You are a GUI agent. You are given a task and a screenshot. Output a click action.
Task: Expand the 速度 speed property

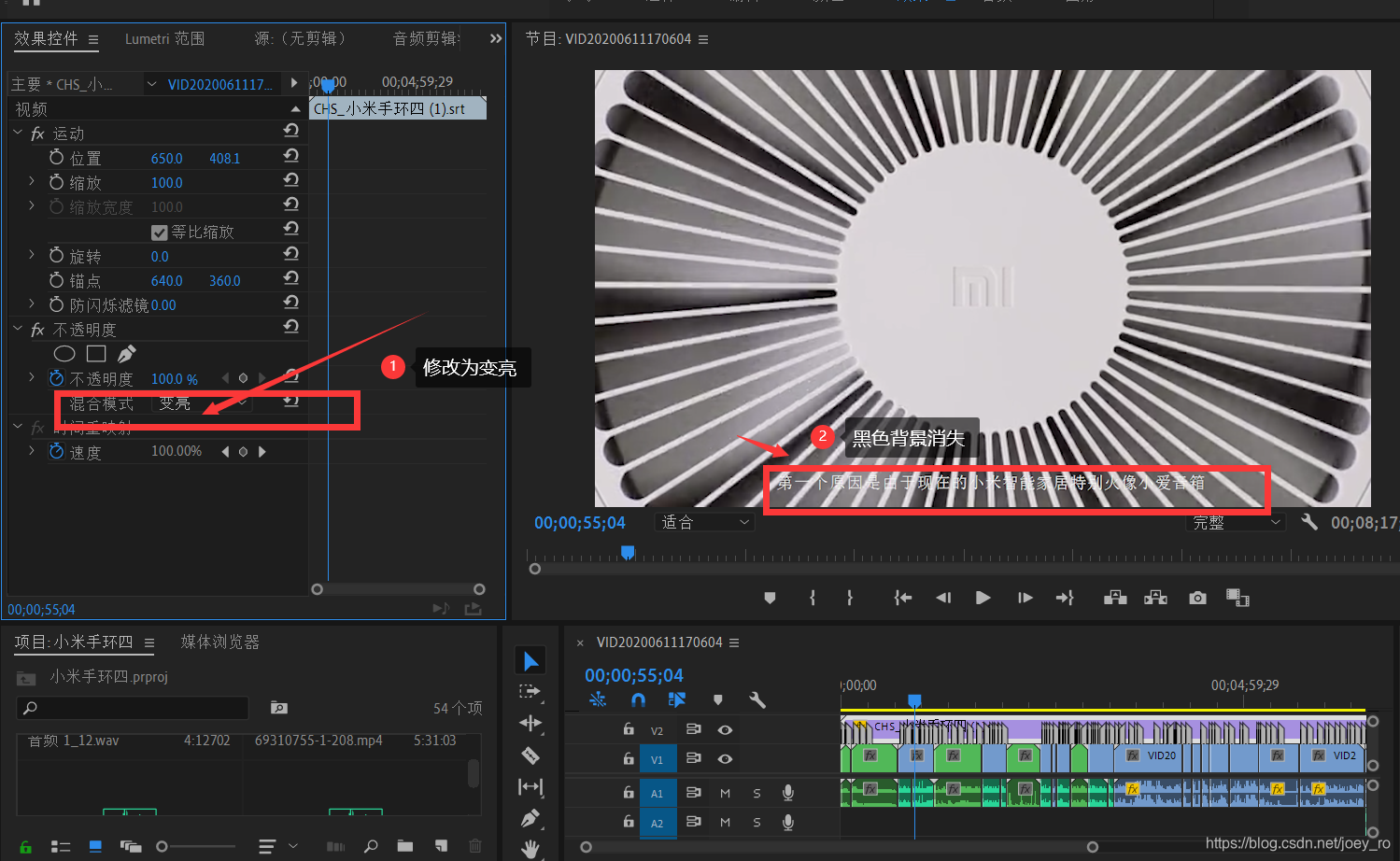click(32, 450)
